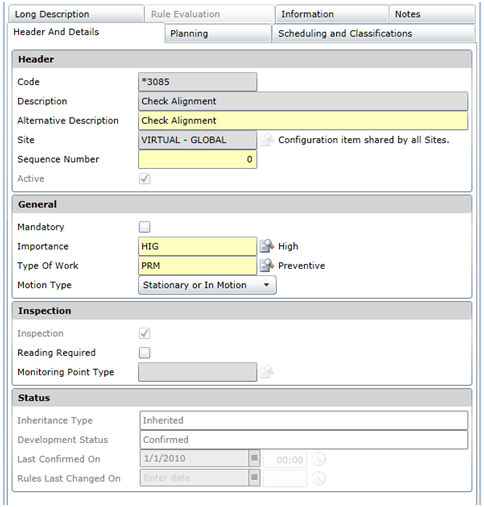This screenshot has height=507, width=484.
Task: Click the Inspection section title bar
Action: click(x=242, y=311)
